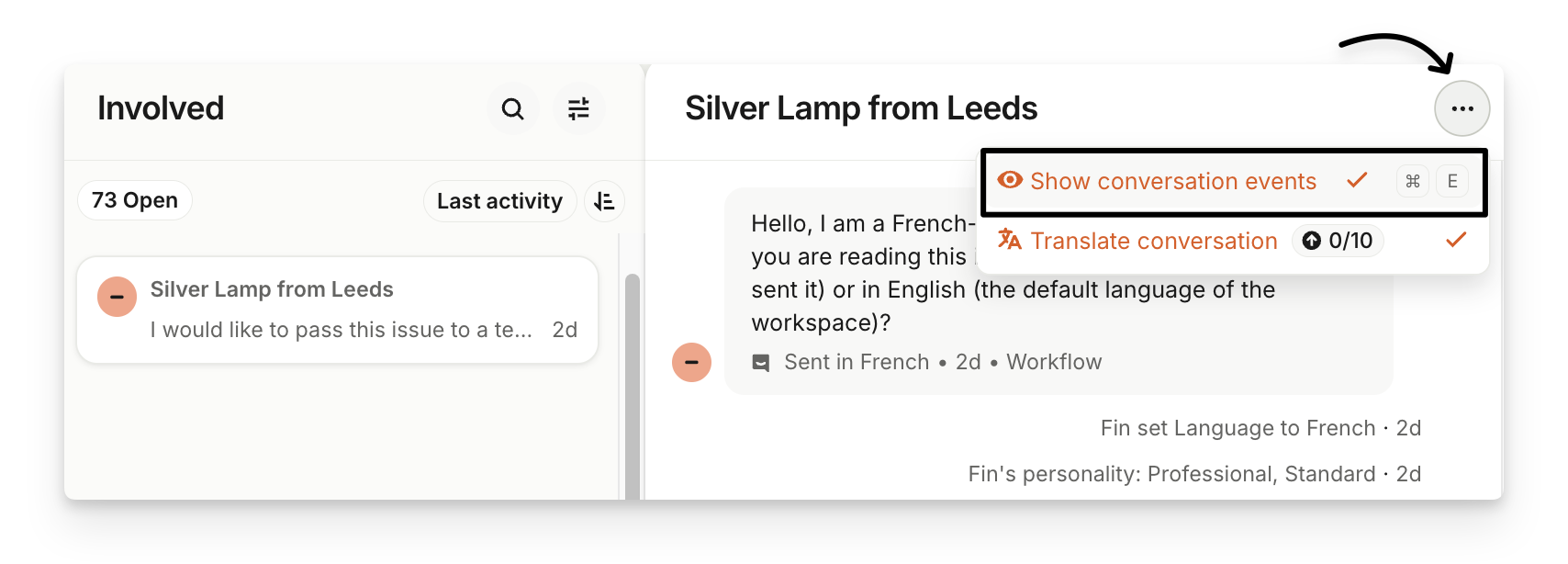Toggle the Translate conversation checkmark

pyautogui.click(x=1456, y=240)
